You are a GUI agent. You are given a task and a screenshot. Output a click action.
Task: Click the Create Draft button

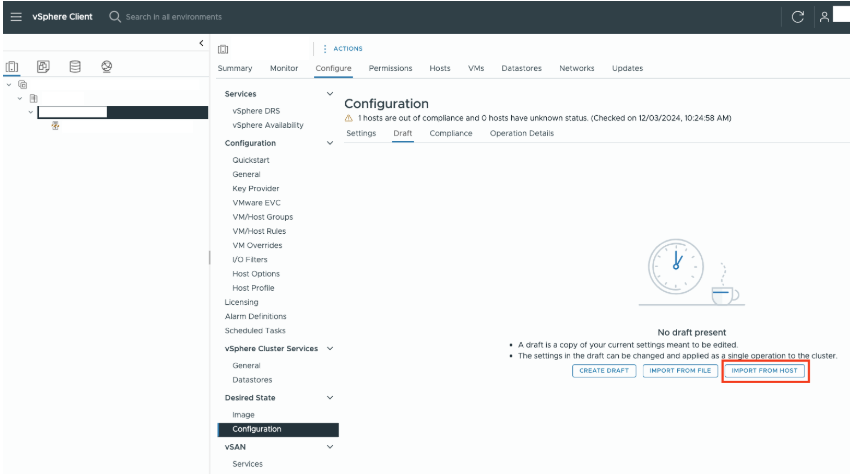[x=604, y=370]
